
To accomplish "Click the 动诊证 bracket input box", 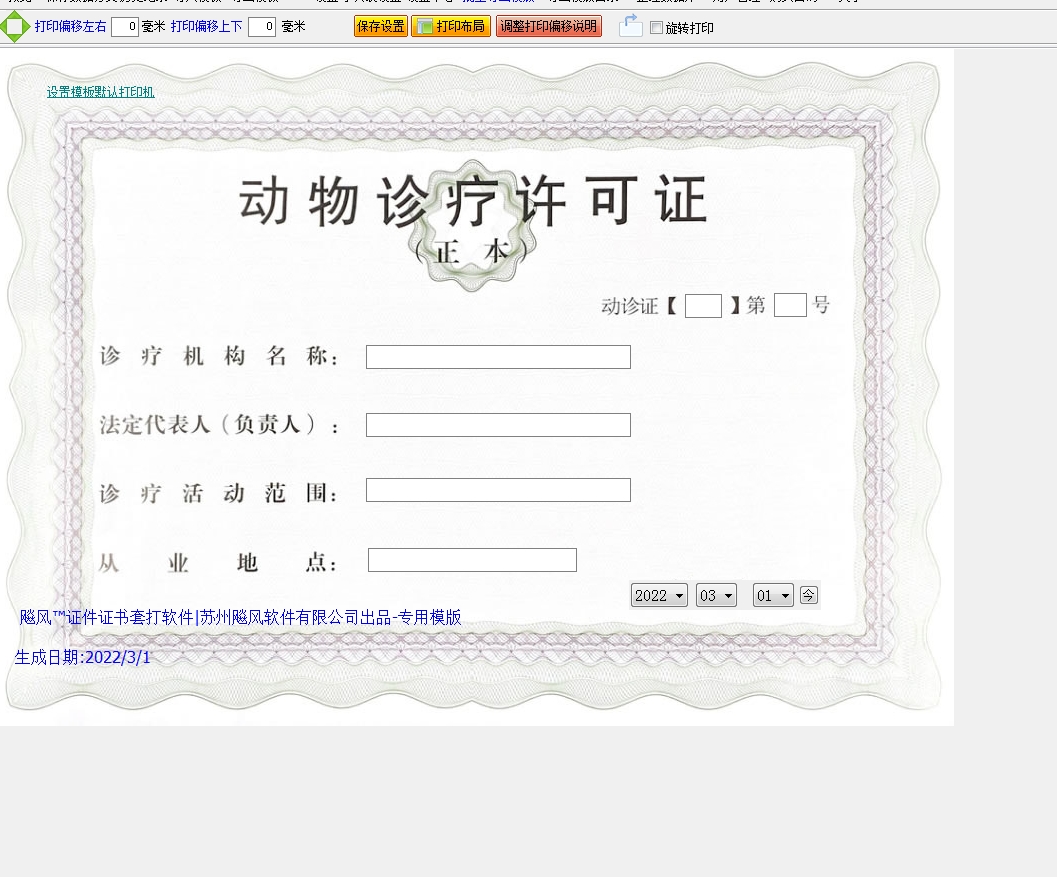I will click(x=703, y=306).
